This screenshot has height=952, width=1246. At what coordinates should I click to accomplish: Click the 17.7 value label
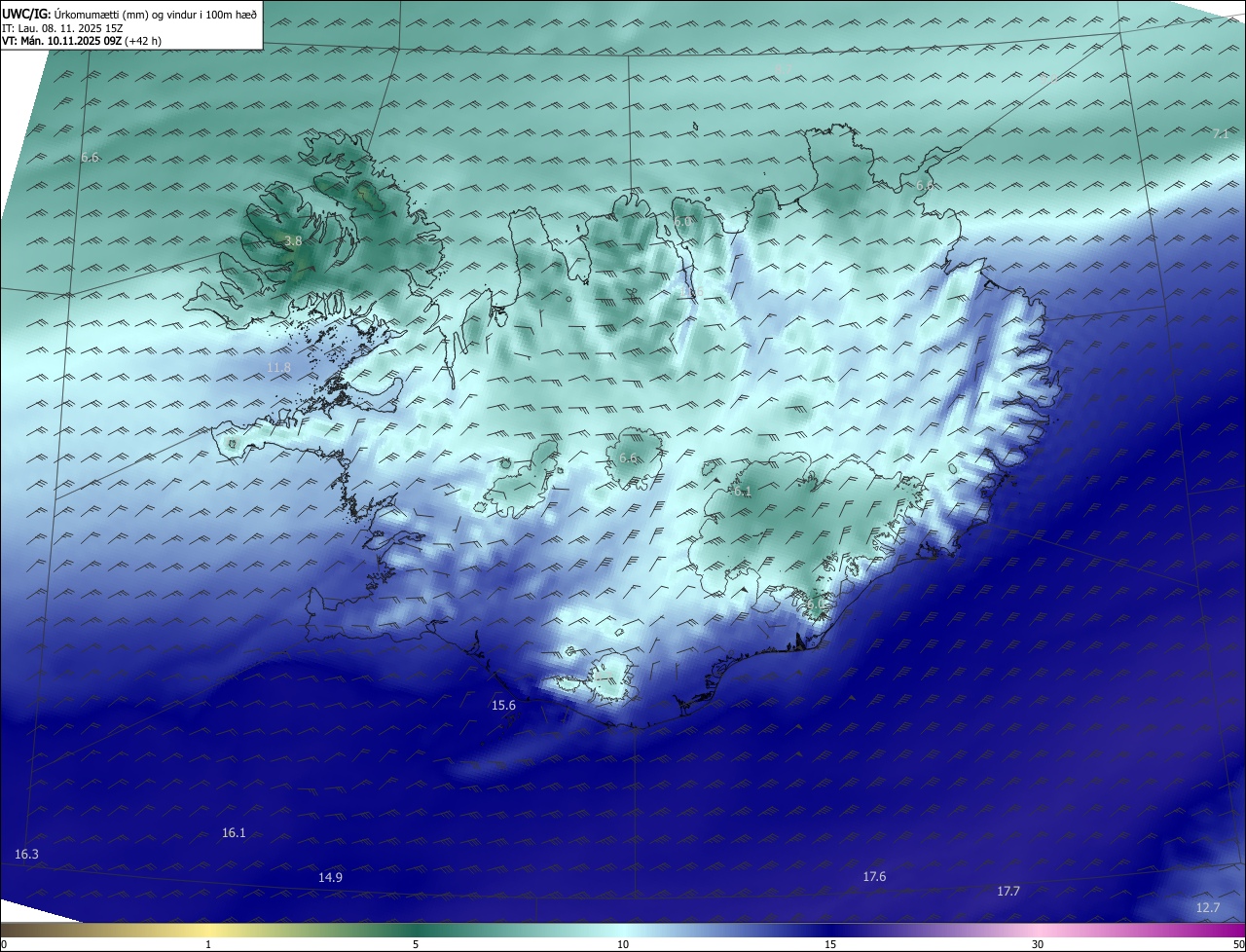1008,891
